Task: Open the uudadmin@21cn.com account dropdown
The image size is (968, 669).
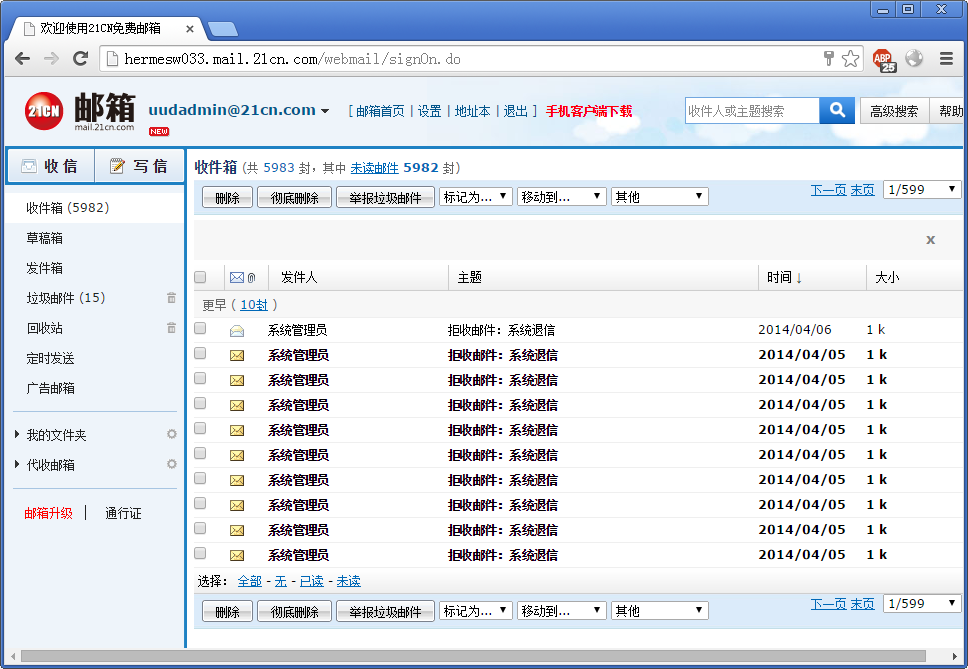Action: coord(325,112)
